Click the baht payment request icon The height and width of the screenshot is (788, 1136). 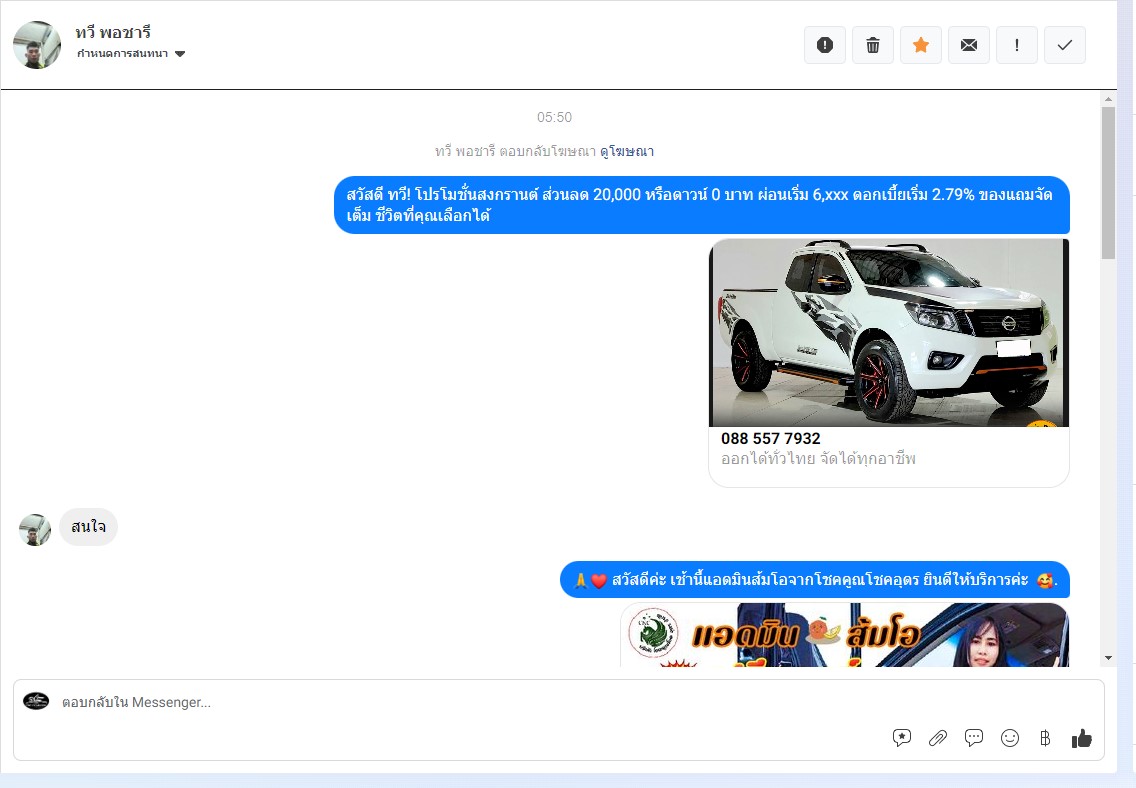click(x=1045, y=738)
